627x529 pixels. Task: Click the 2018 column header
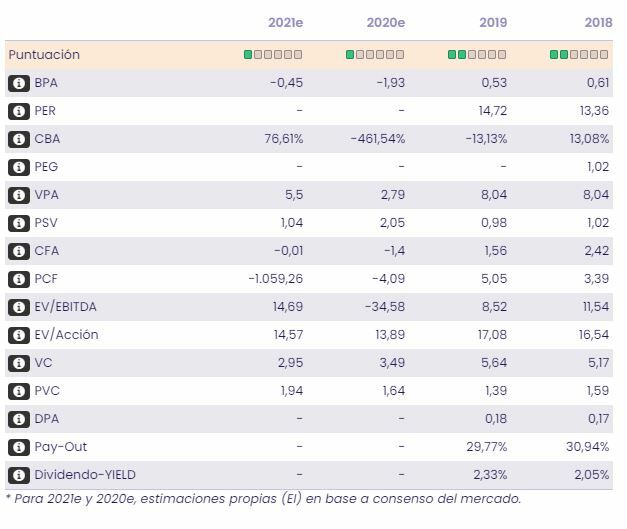click(597, 22)
